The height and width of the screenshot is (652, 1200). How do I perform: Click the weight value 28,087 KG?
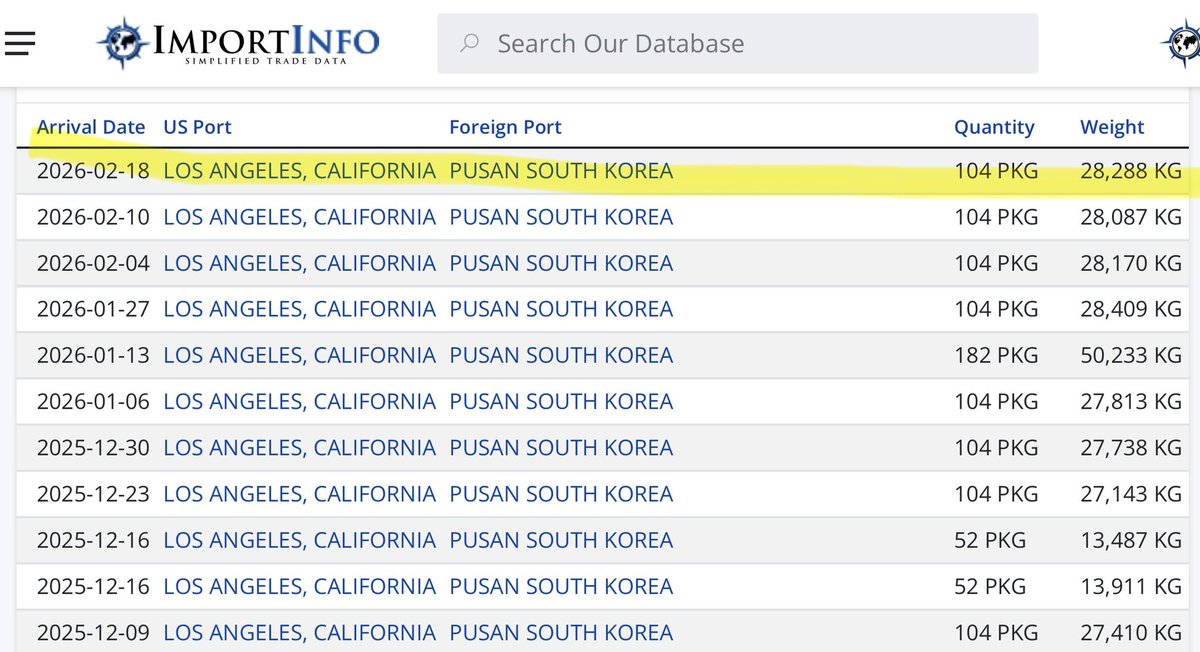(1131, 217)
